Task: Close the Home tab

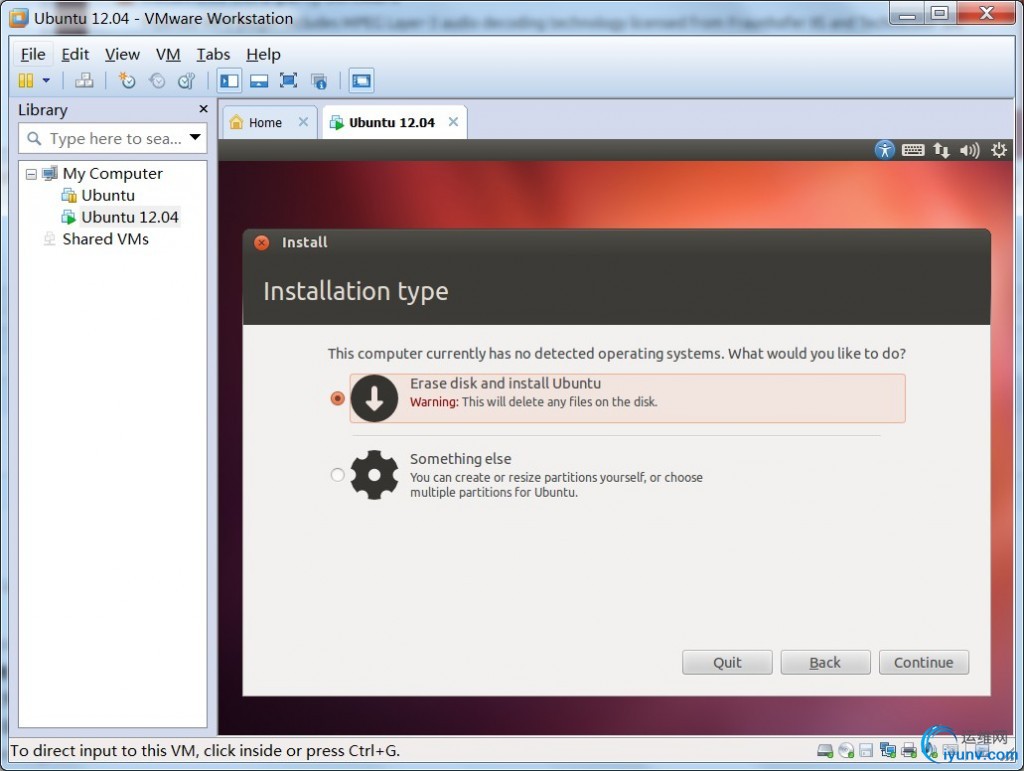Action: pyautogui.click(x=303, y=122)
